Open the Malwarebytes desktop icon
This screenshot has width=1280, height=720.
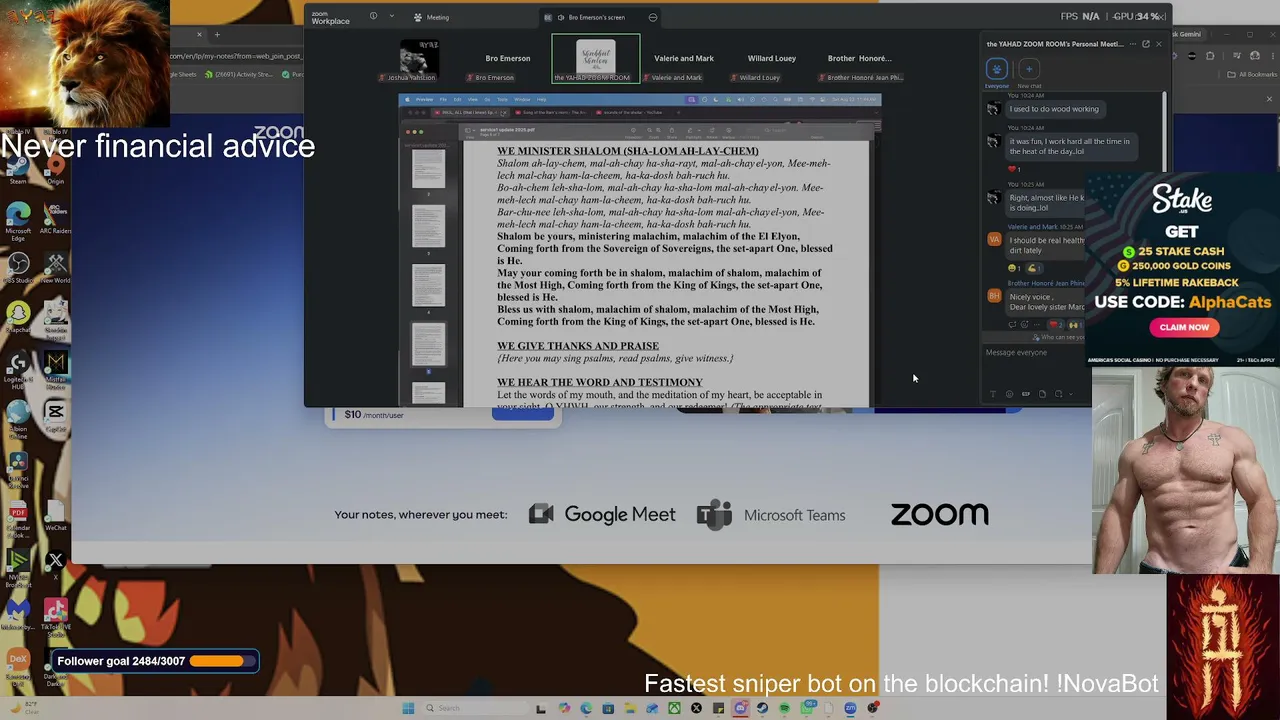point(18,612)
